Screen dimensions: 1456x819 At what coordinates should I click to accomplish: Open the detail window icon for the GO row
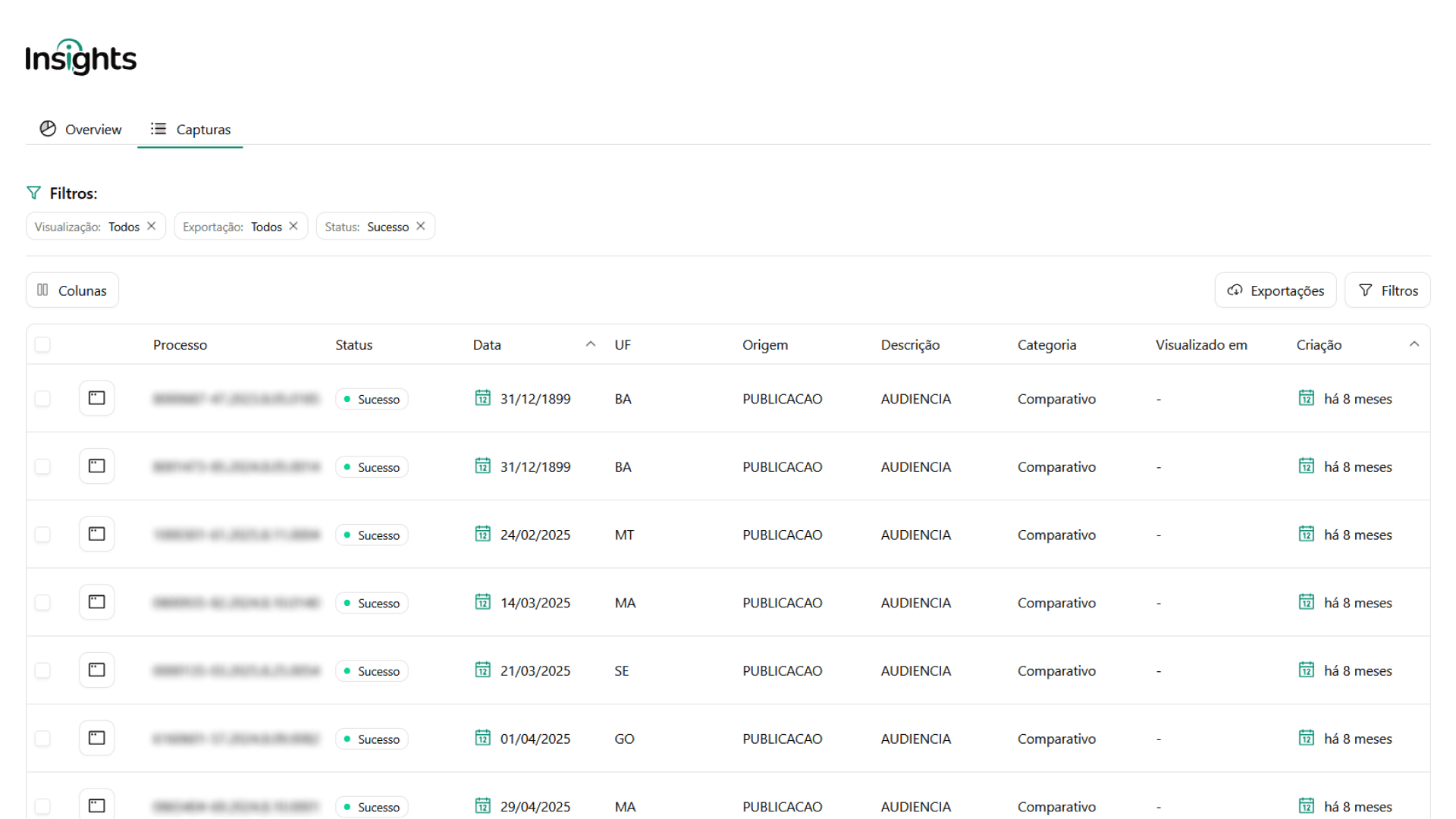(x=96, y=738)
